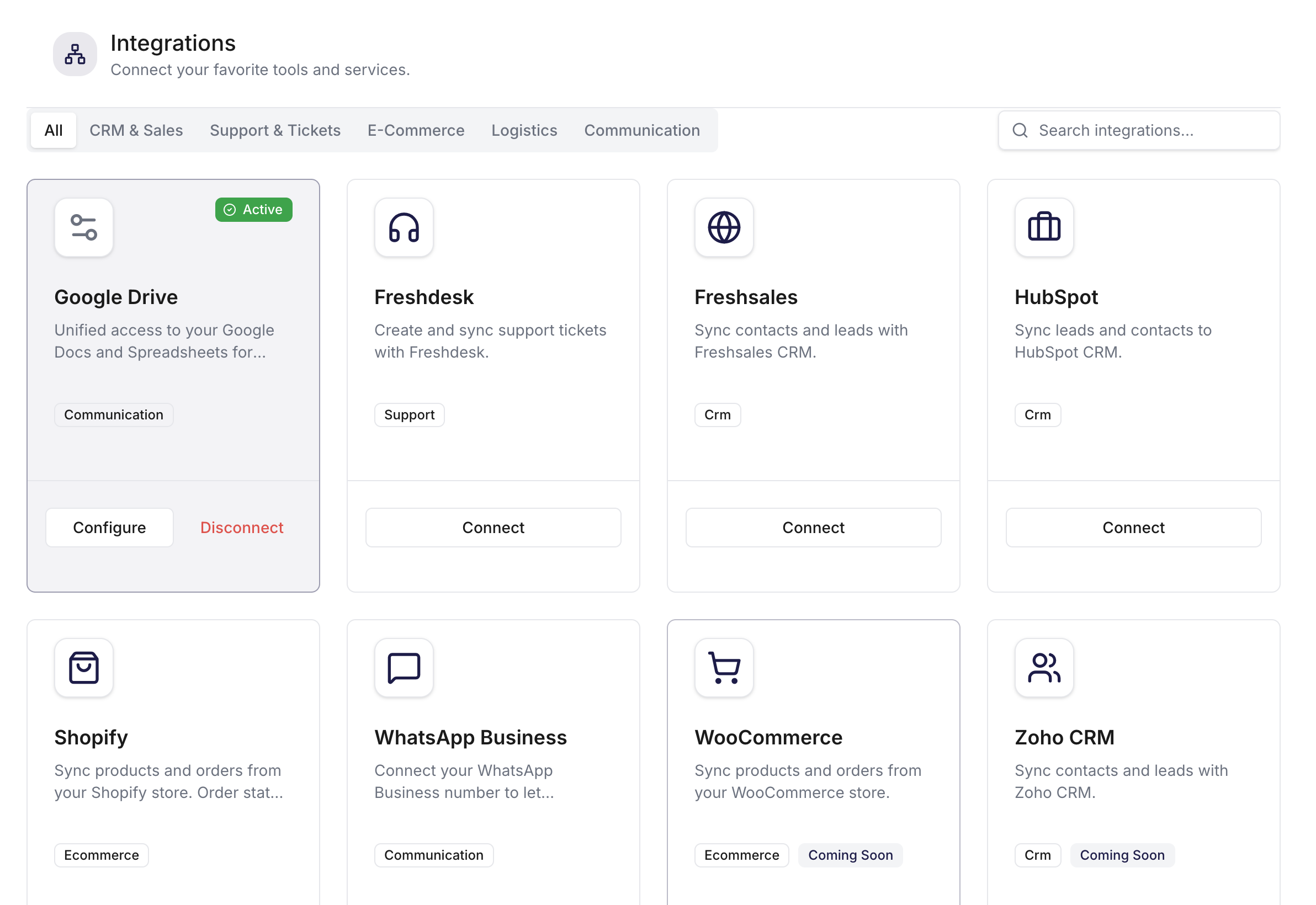Click the Ecommerce tag on WooCommerce card
This screenshot has width=1316, height=905.
(741, 855)
